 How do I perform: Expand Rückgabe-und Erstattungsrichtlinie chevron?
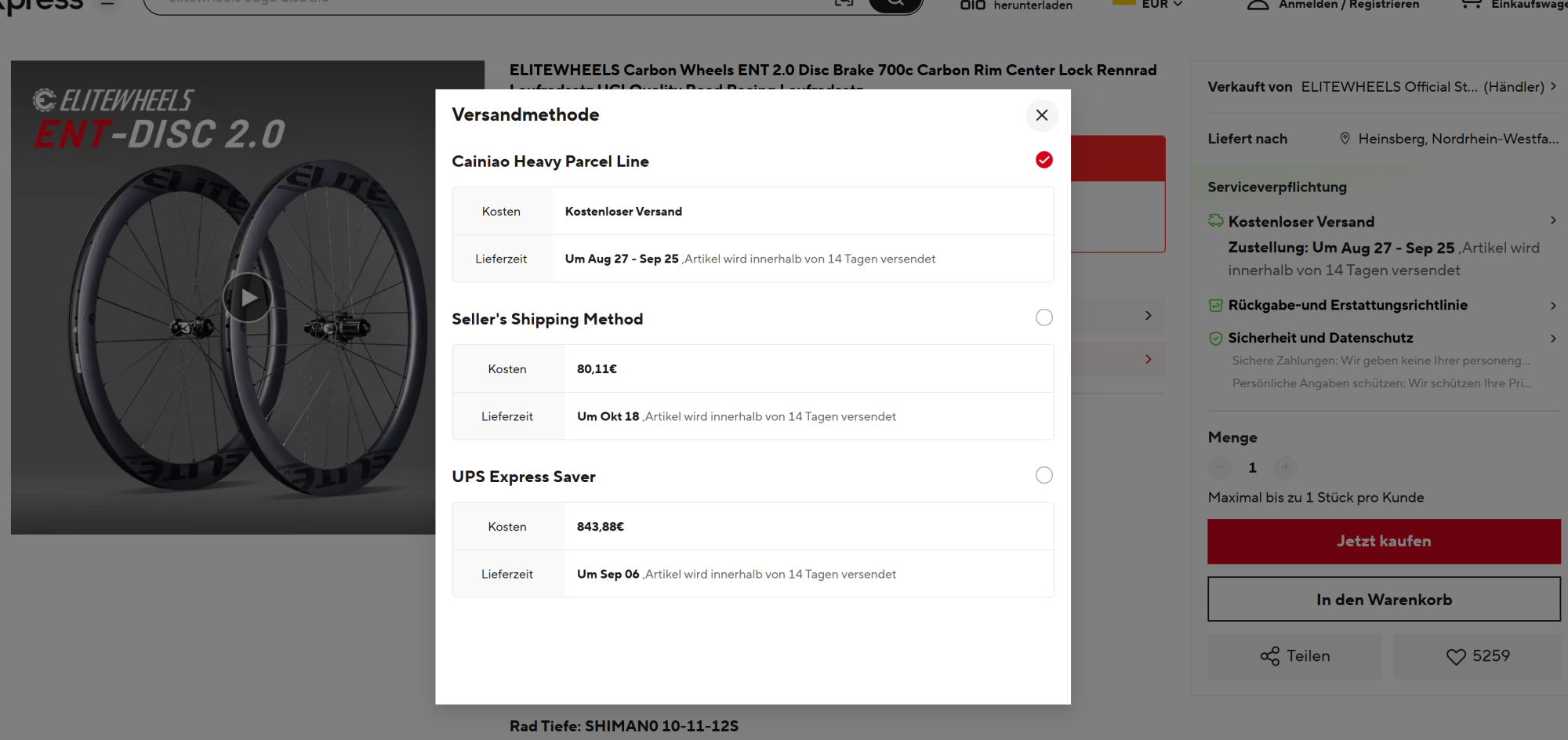pos(1553,306)
